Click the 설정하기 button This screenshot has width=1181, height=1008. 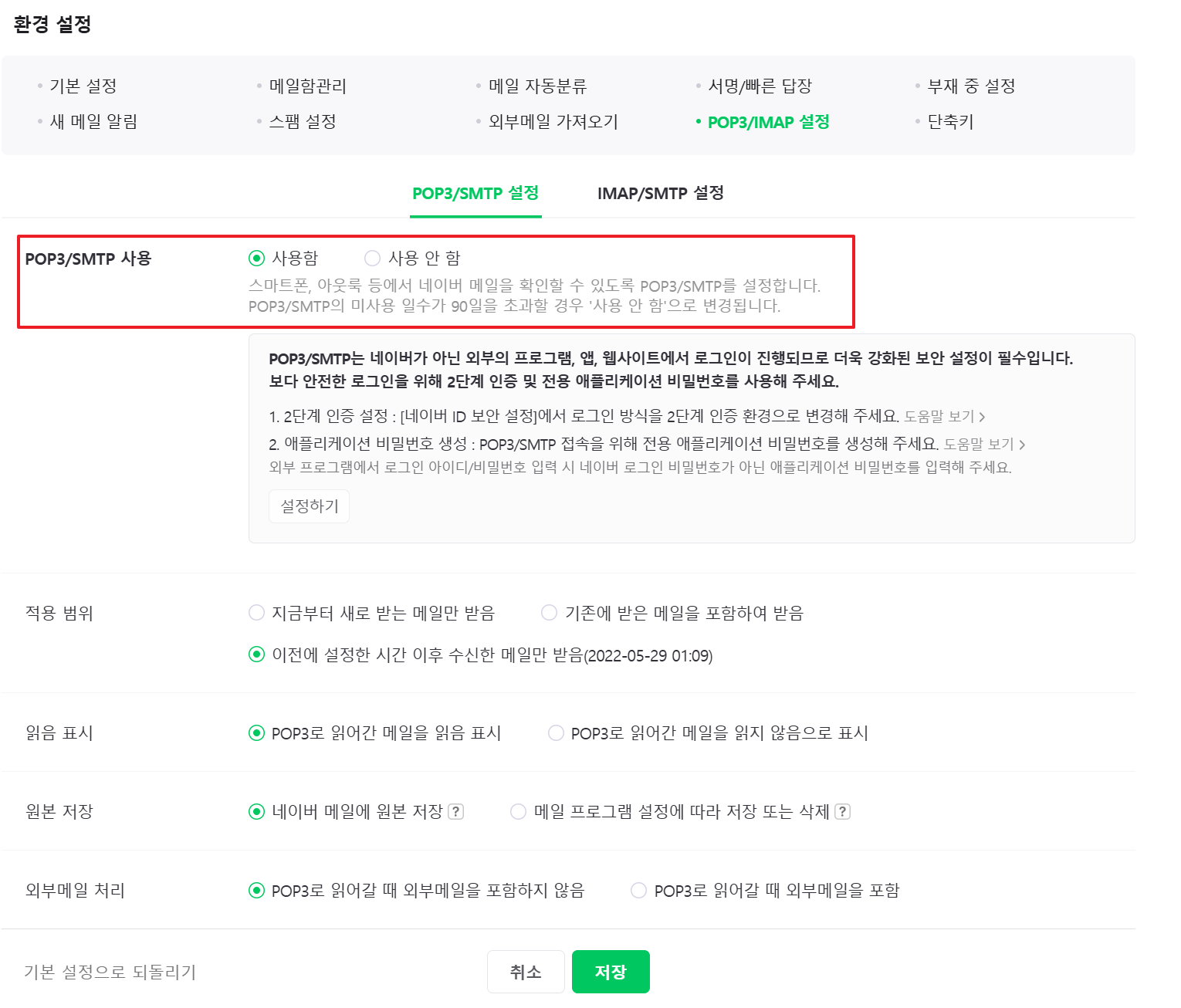pyautogui.click(x=309, y=506)
